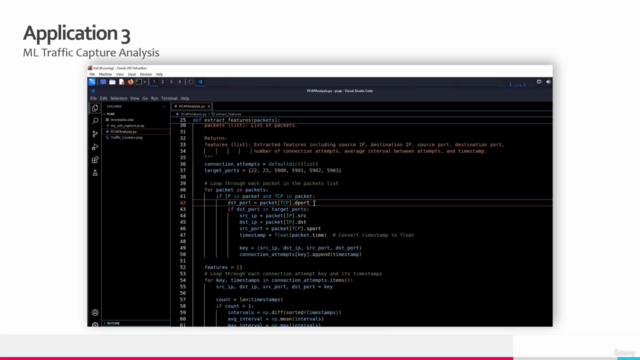Open the Run and Debug view icon
The image size is (640, 360).
click(95, 147)
